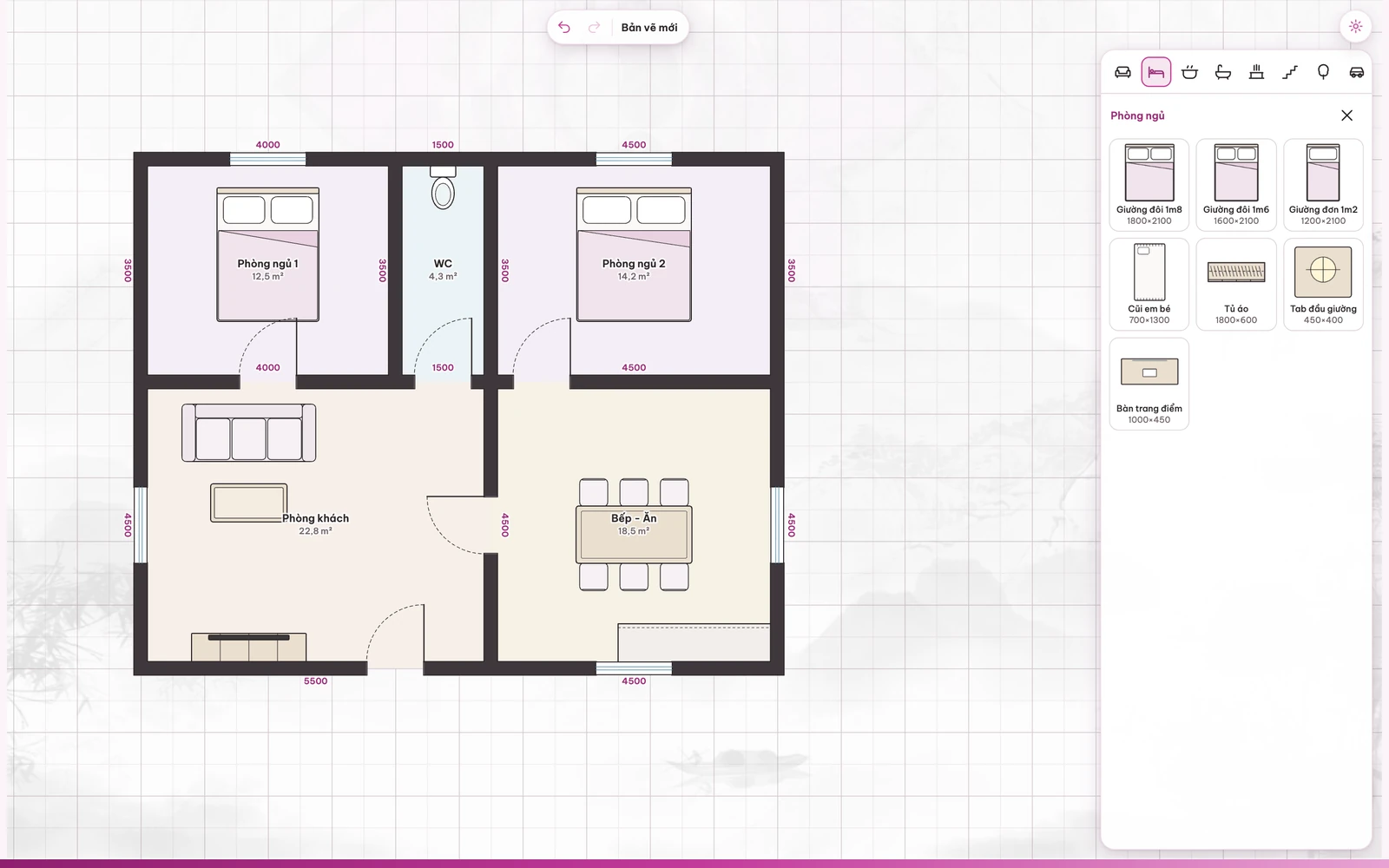Click the Bản vẽ mới drawing title
1389x868 pixels.
click(x=649, y=28)
